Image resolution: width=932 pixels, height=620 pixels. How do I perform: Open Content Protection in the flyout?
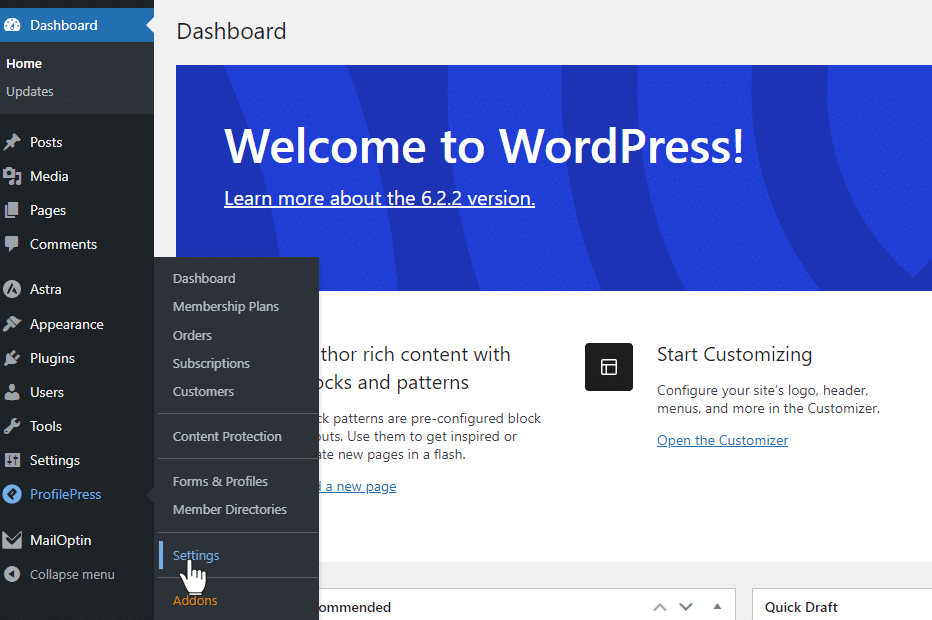pyautogui.click(x=227, y=436)
